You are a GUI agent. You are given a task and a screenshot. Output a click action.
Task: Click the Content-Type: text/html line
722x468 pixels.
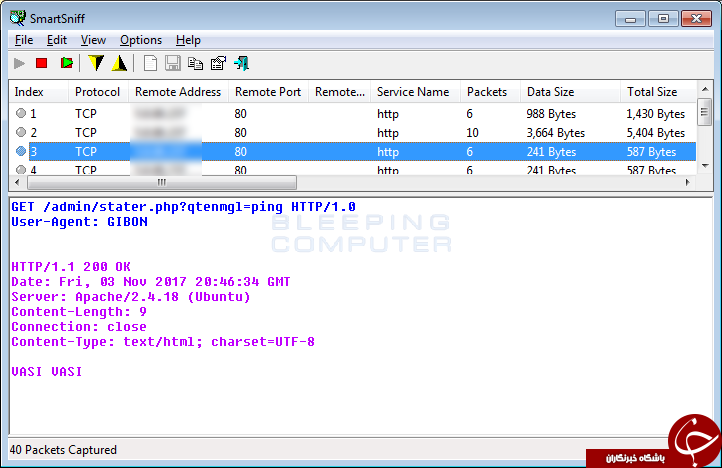163,342
